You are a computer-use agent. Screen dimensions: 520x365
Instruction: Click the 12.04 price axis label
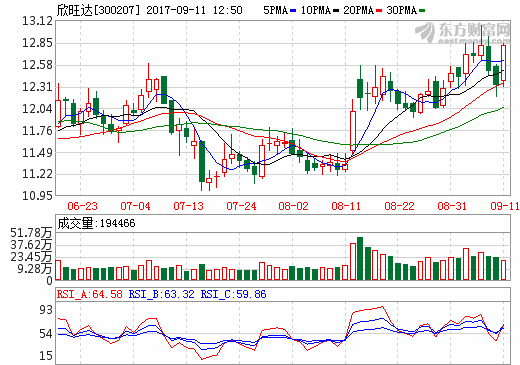37,109
